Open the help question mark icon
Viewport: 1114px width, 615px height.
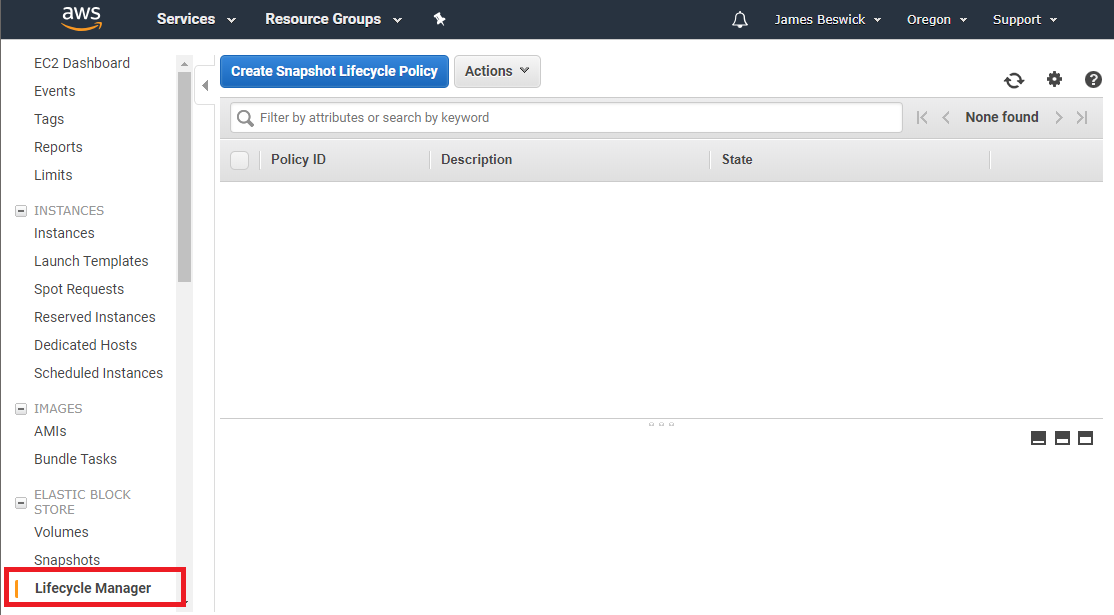click(x=1093, y=80)
